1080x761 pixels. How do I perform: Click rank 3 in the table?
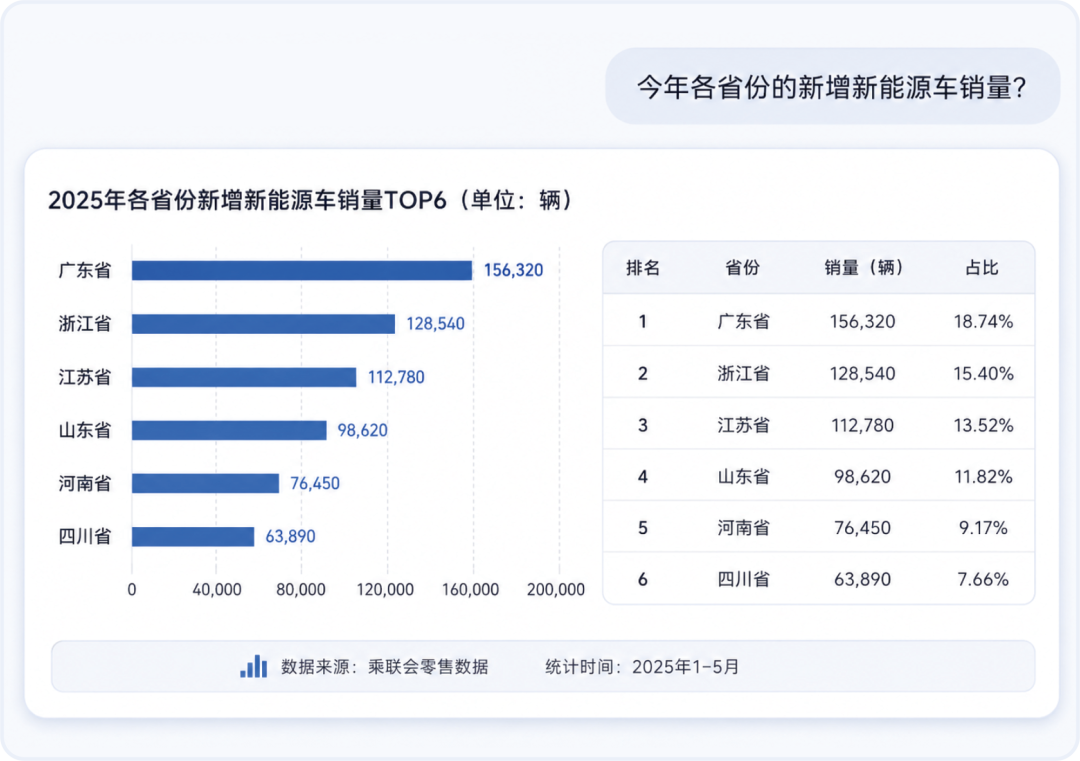(643, 425)
